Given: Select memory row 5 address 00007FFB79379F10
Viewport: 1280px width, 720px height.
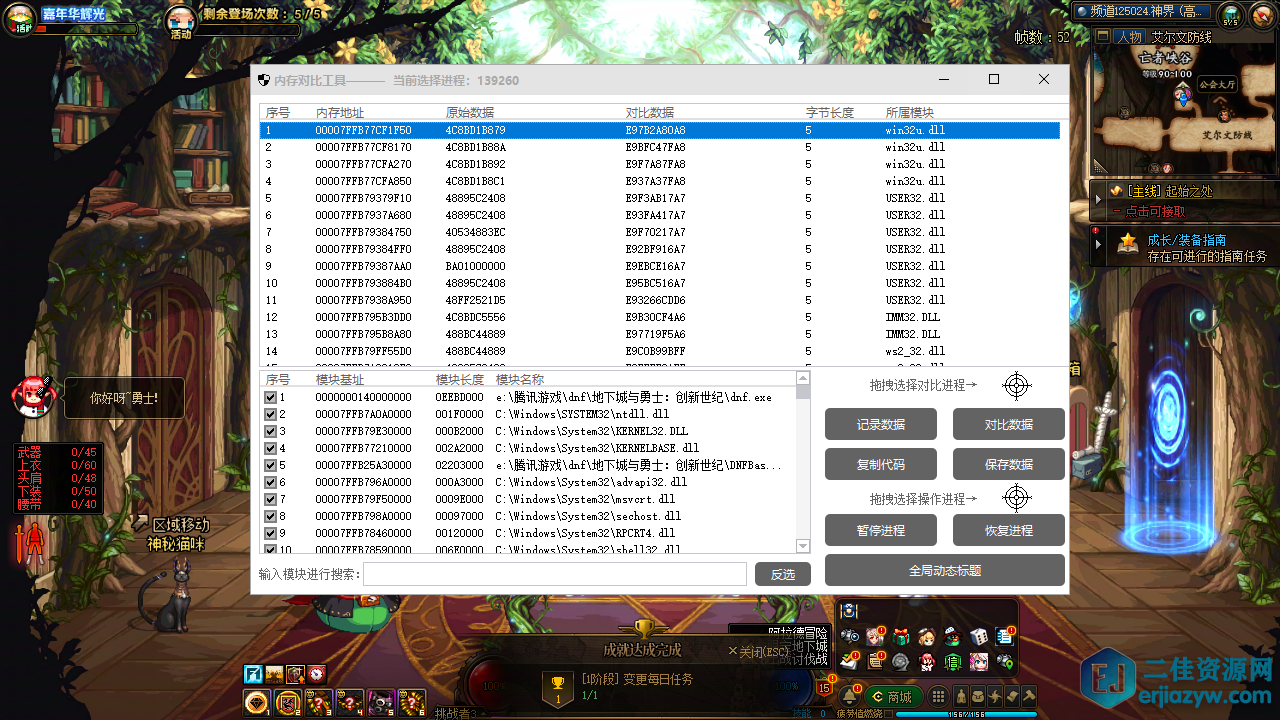Looking at the screenshot, I should coord(660,198).
